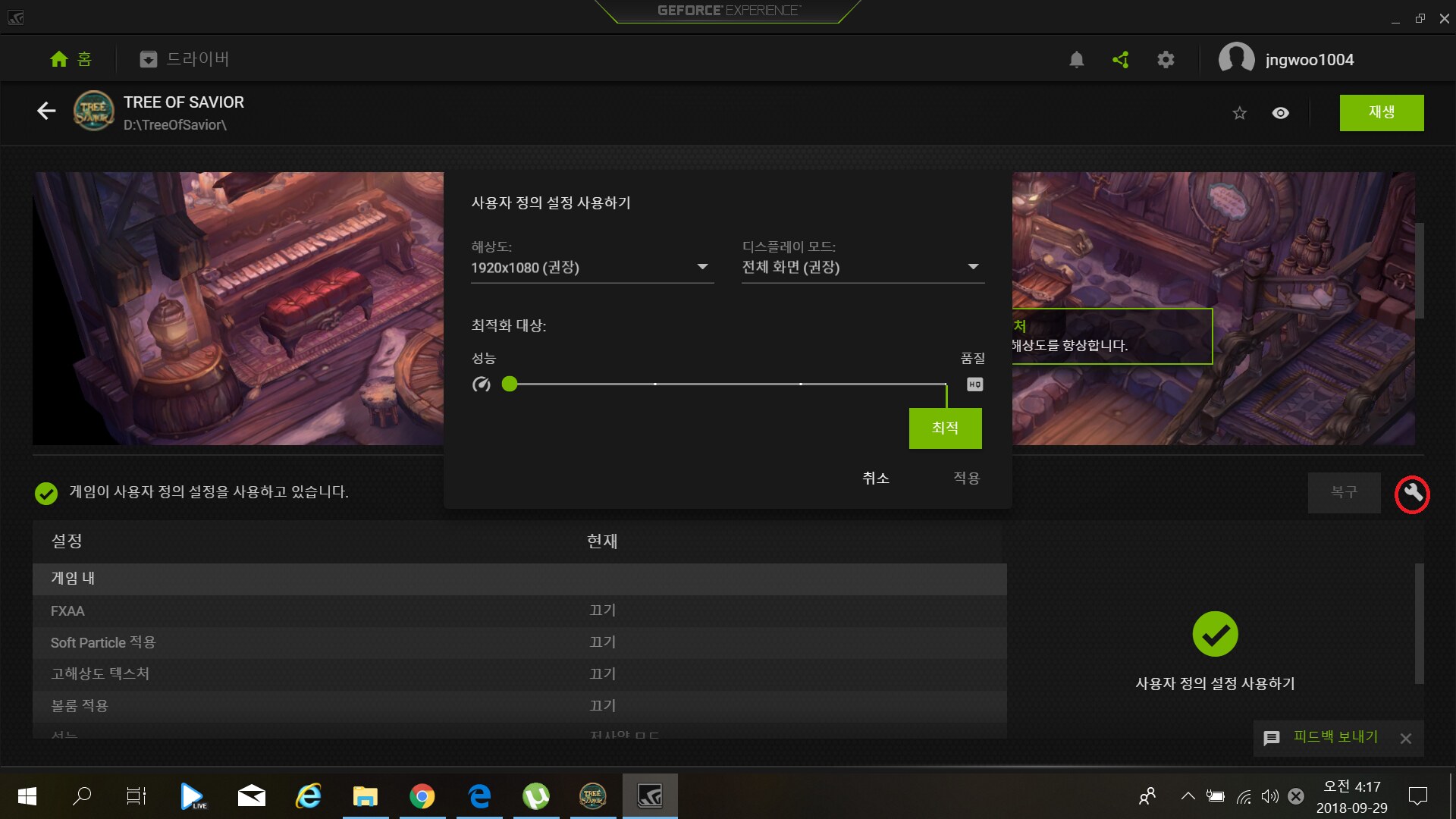The width and height of the screenshot is (1456, 819).
Task: Click the left game screenshot thumbnail
Action: click(238, 309)
